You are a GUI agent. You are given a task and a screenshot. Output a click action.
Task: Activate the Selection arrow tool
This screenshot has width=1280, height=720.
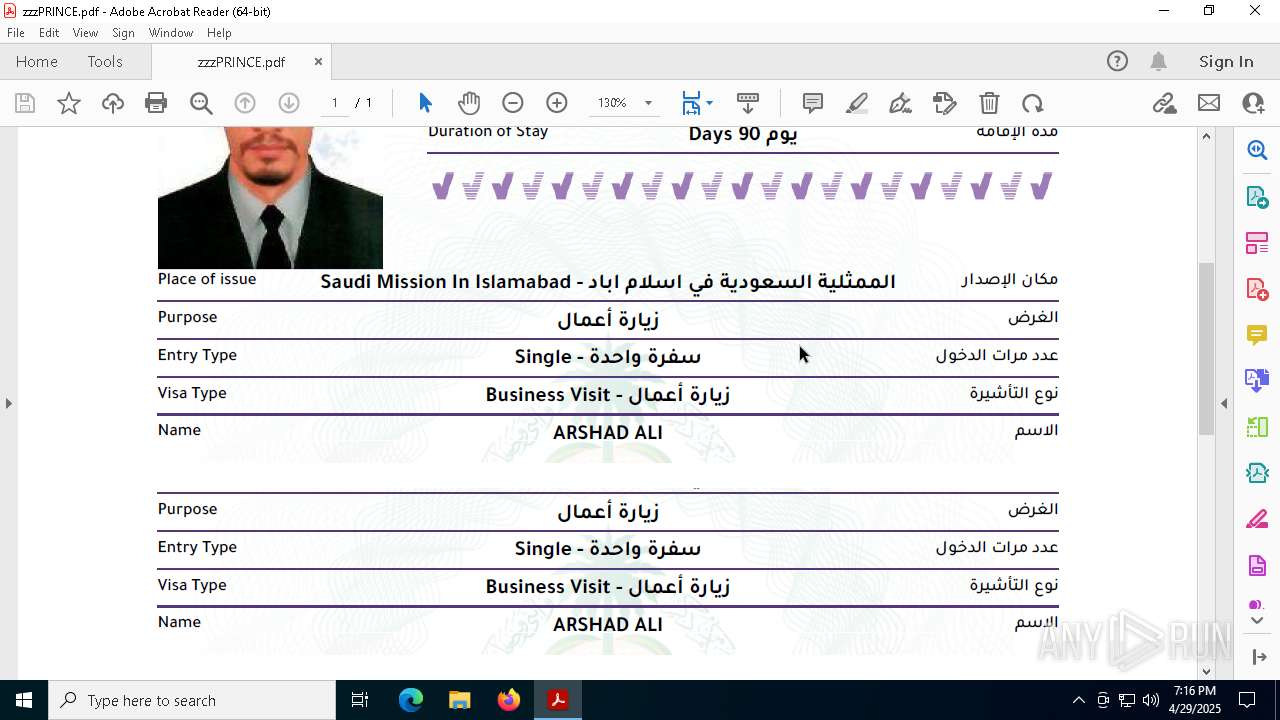(x=425, y=103)
